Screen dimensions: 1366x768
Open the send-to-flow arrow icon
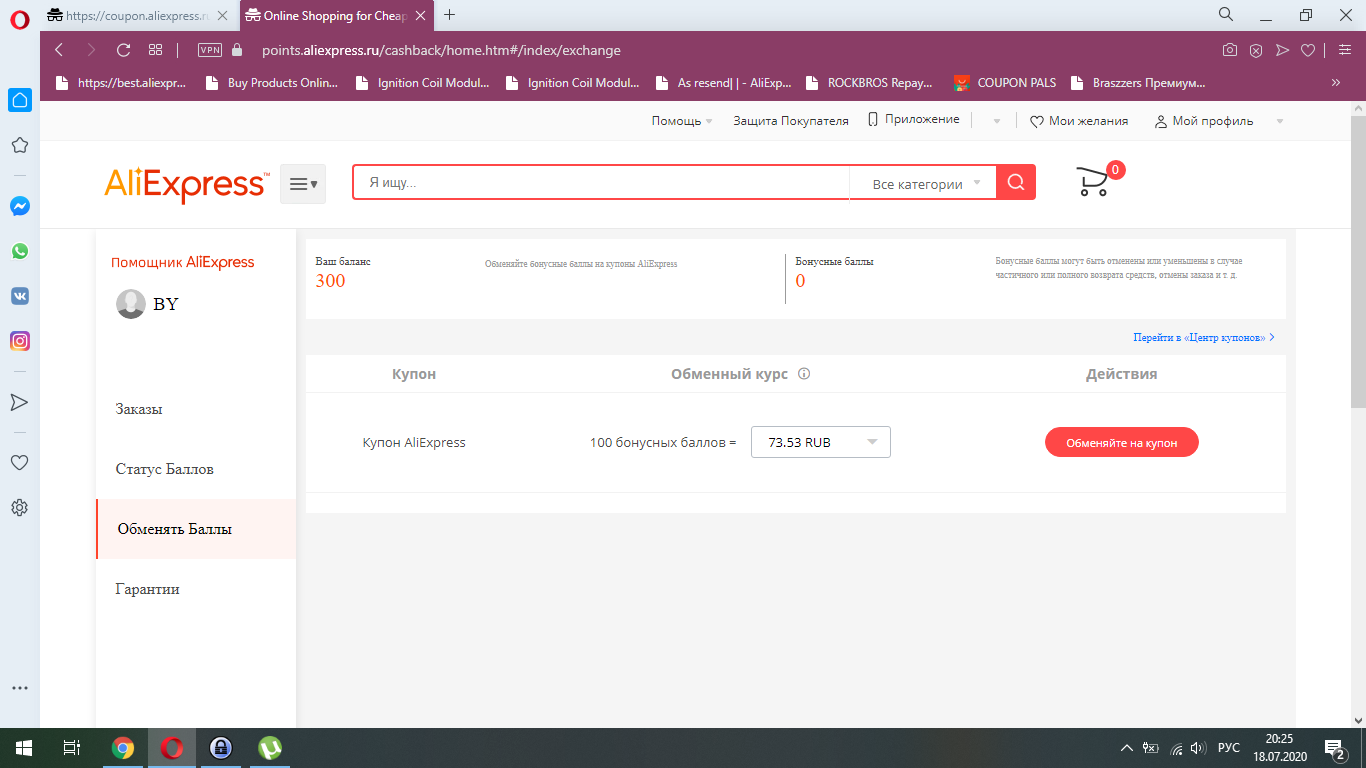1282,50
